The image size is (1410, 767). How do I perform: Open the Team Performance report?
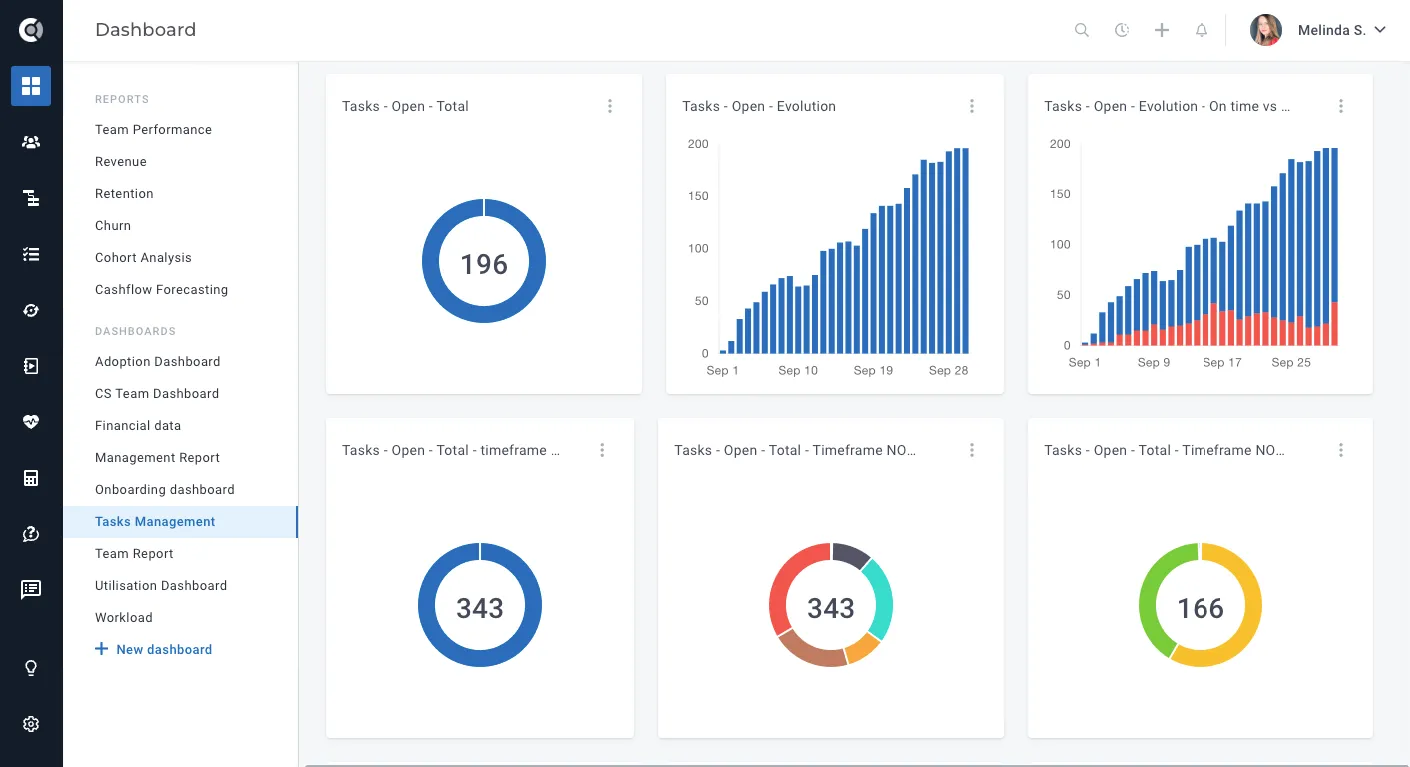[x=153, y=130]
